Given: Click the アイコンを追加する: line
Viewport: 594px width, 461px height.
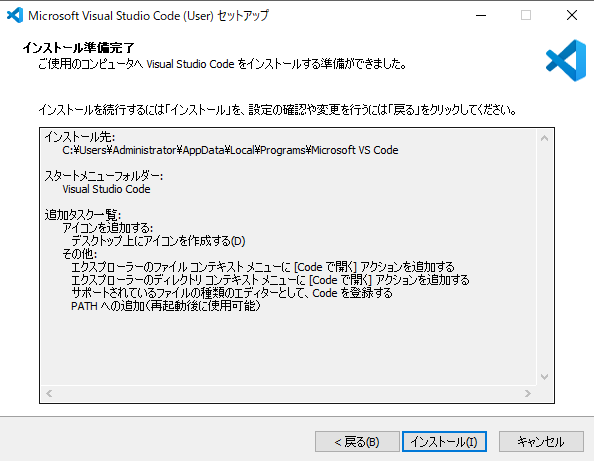Looking at the screenshot, I should [108, 228].
